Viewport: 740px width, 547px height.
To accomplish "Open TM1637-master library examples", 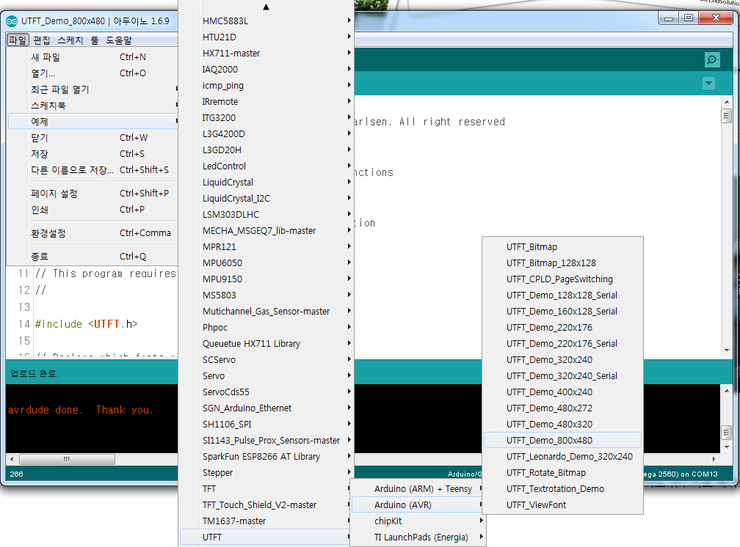I will tap(266, 521).
